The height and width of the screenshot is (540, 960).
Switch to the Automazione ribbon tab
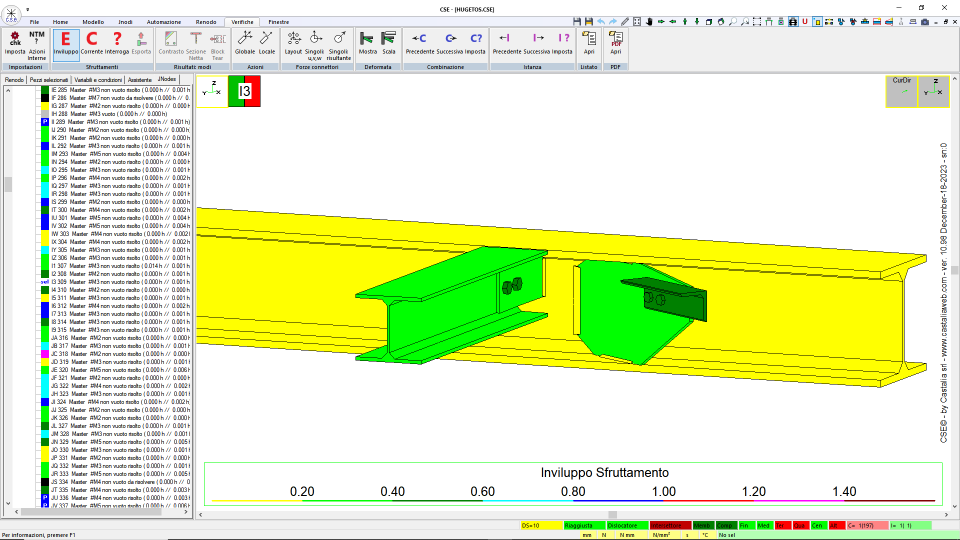pyautogui.click(x=163, y=22)
